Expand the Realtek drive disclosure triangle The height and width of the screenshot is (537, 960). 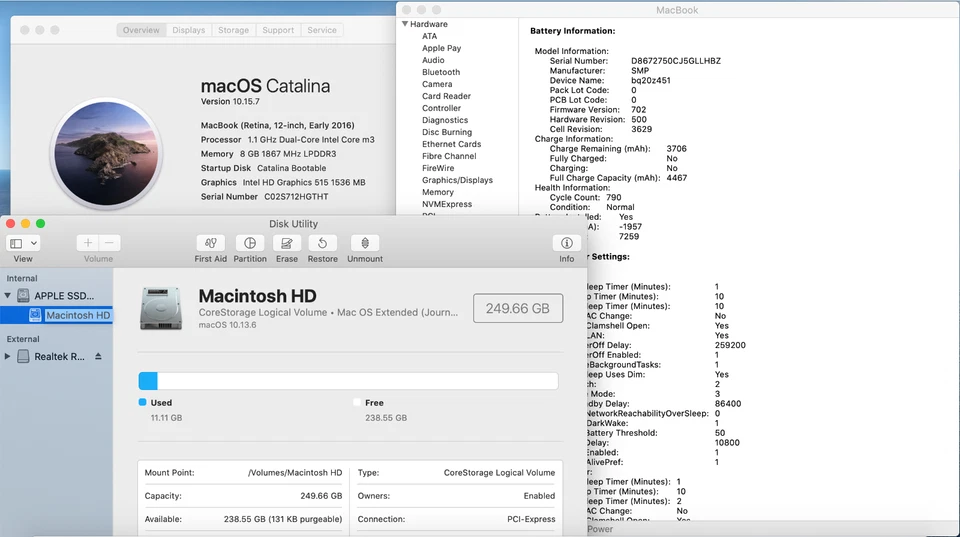point(7,356)
